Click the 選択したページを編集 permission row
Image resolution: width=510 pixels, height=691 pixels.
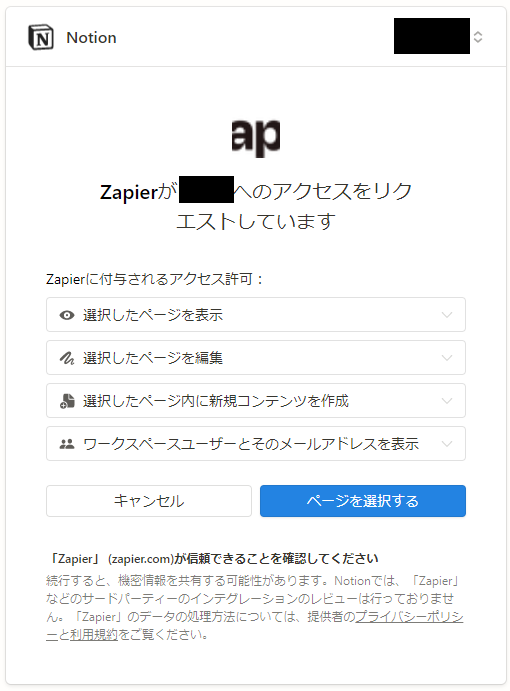tap(256, 358)
